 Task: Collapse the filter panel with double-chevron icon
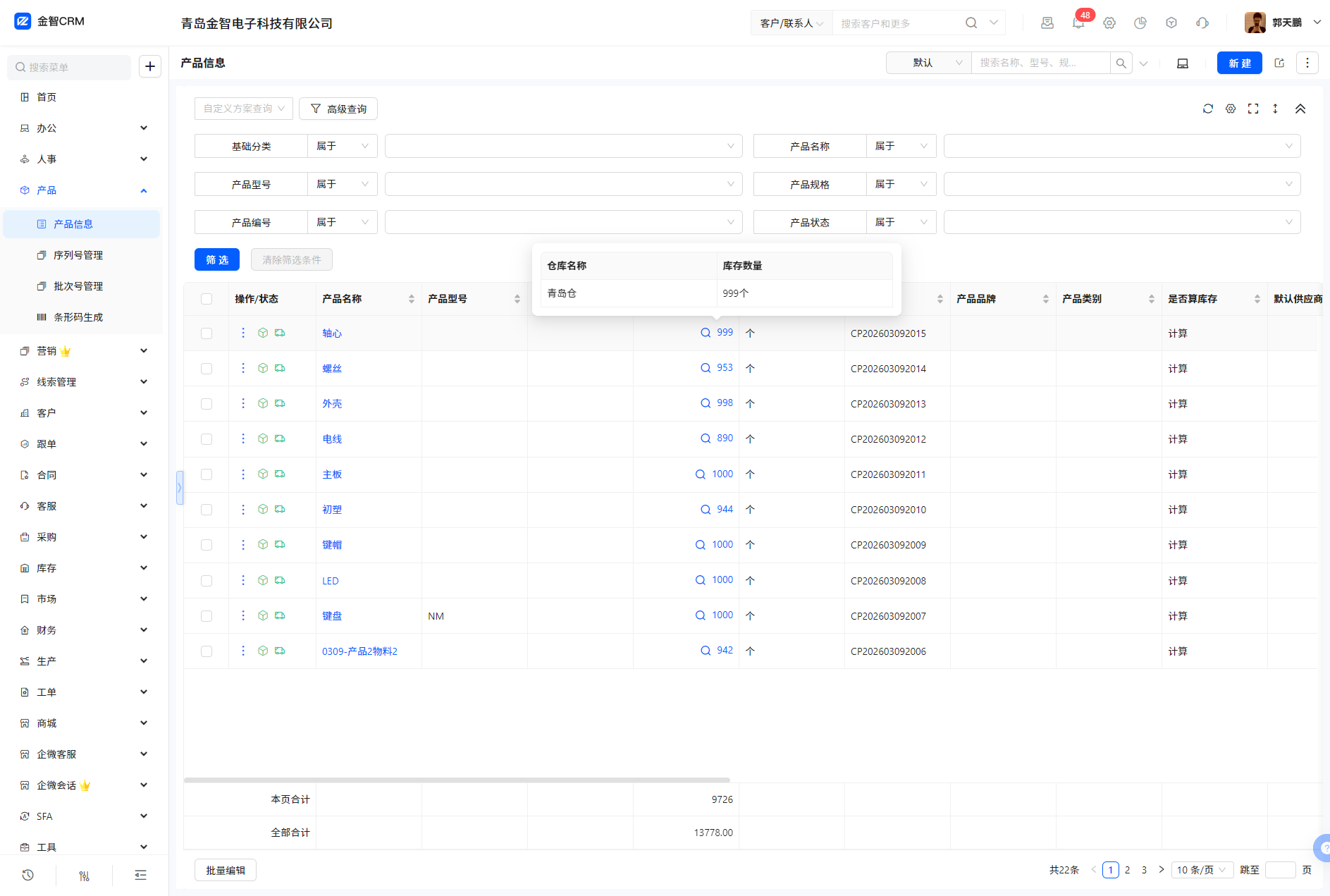click(x=1300, y=109)
